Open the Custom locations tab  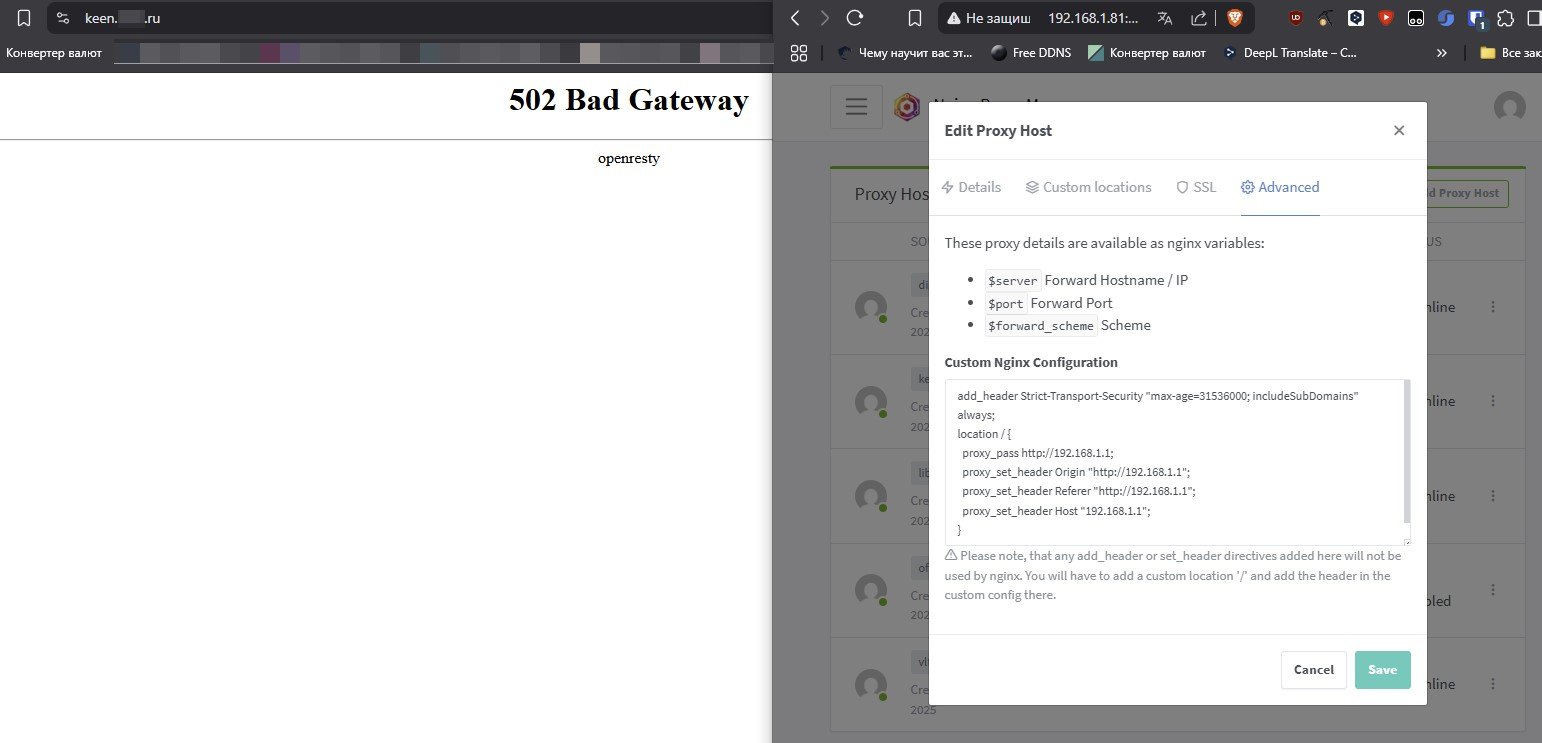1088,187
